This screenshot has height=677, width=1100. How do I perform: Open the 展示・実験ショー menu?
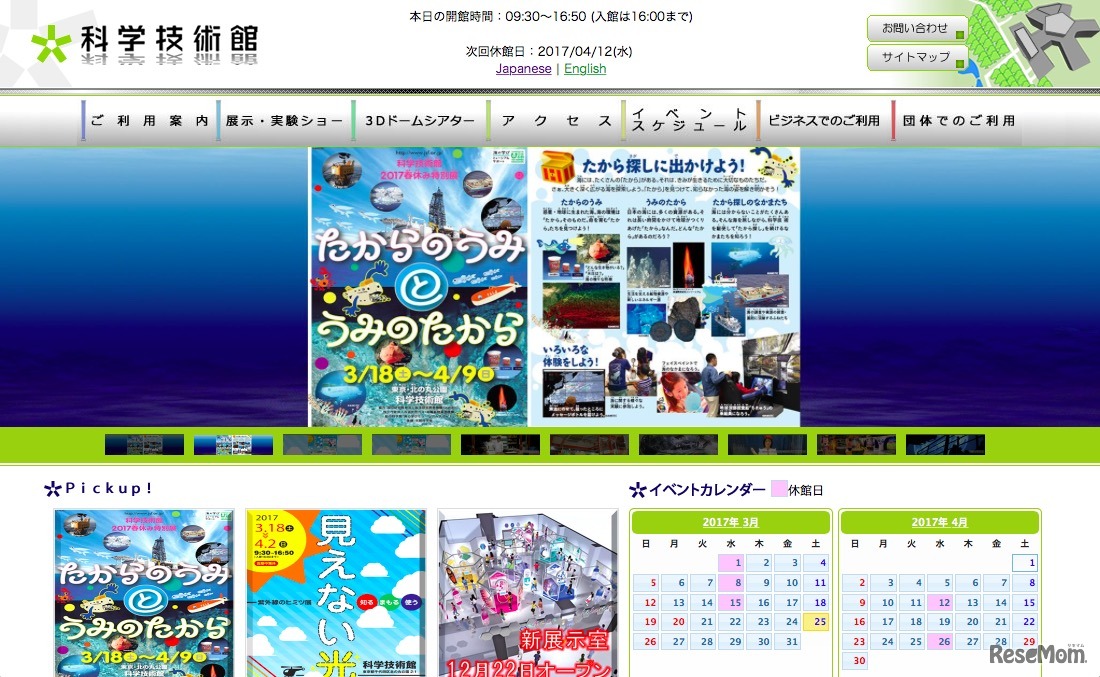pos(283,121)
